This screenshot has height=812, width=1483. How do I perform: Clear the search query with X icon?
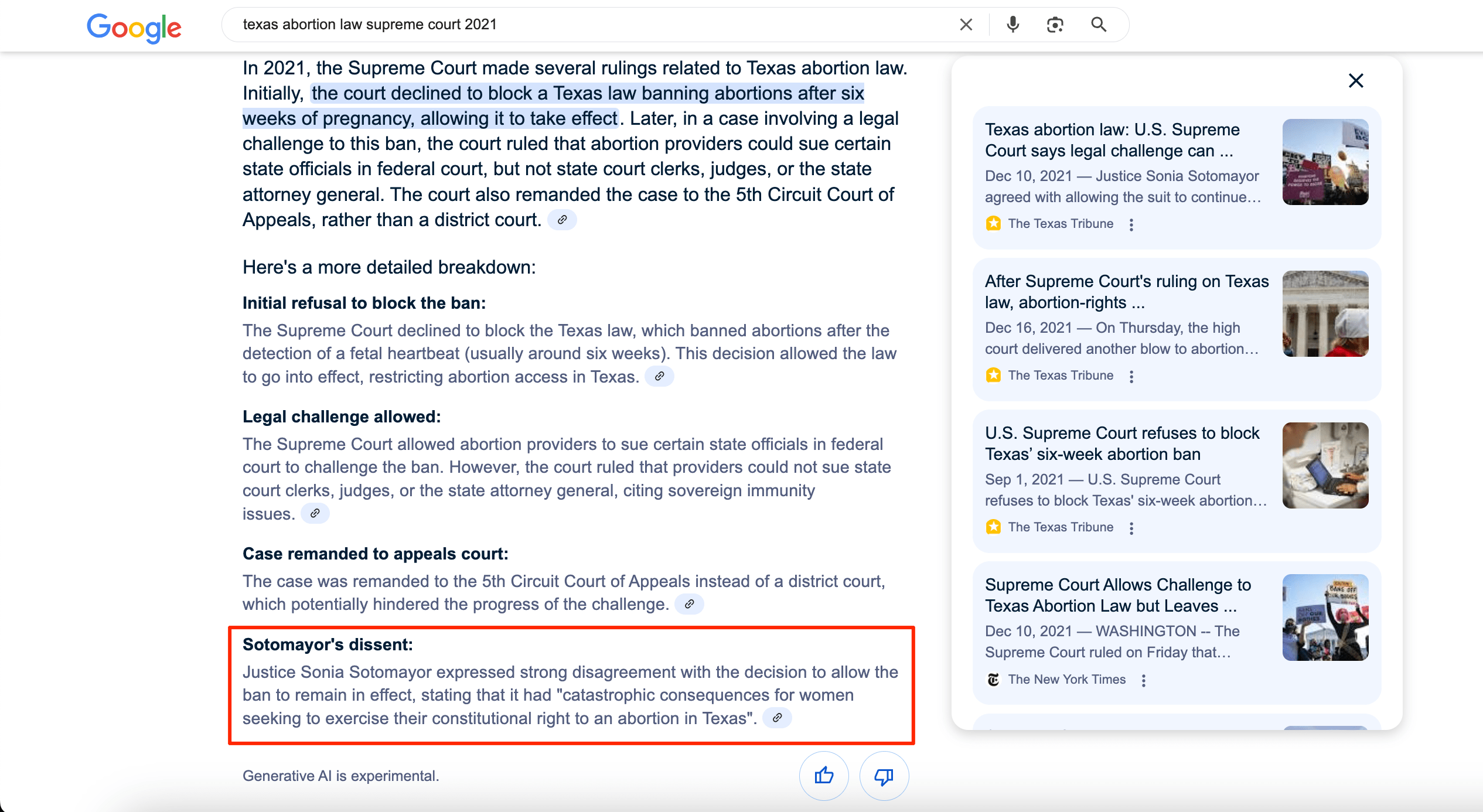coord(966,25)
